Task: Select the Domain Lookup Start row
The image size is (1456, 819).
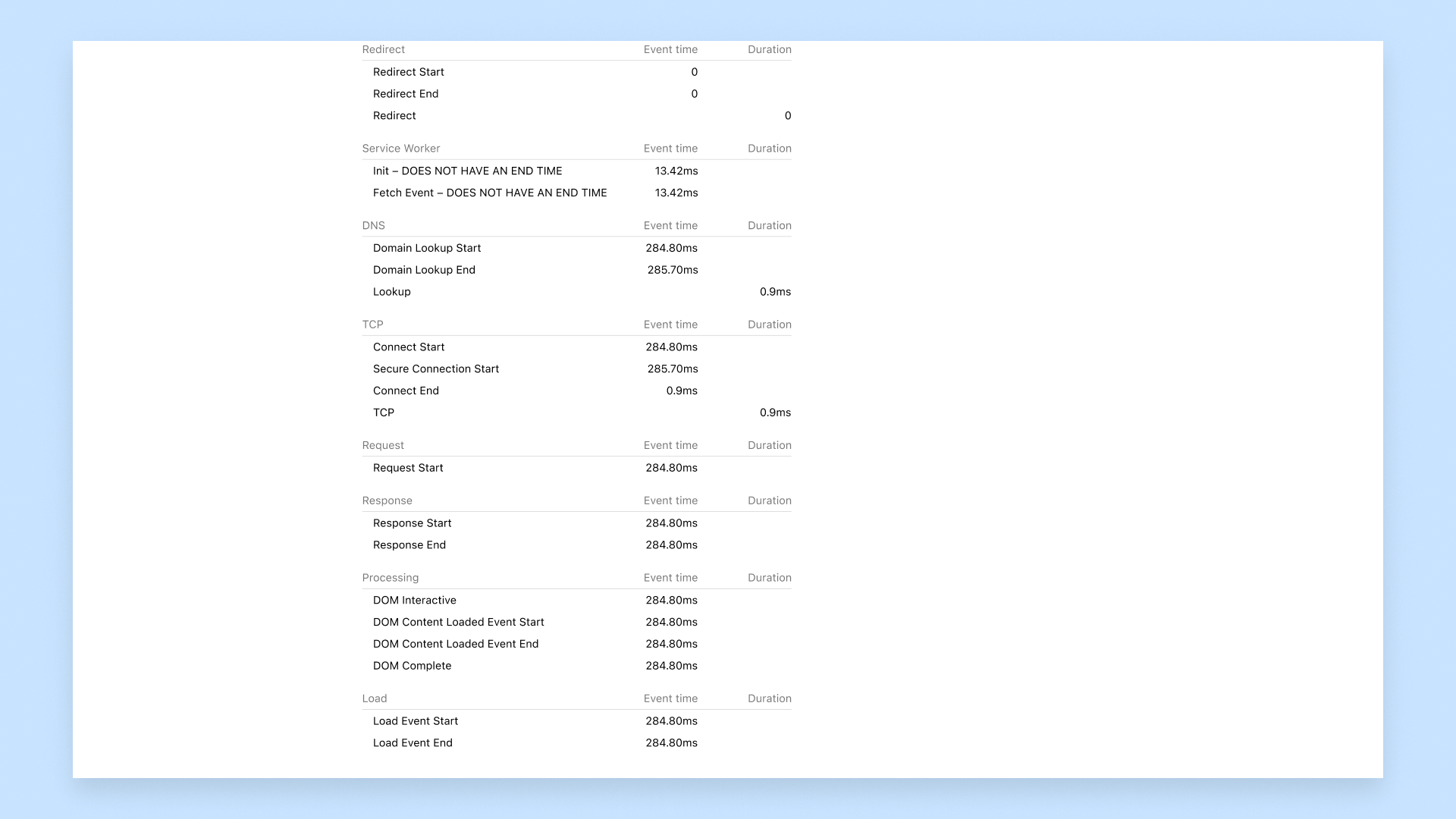Action: [x=426, y=248]
